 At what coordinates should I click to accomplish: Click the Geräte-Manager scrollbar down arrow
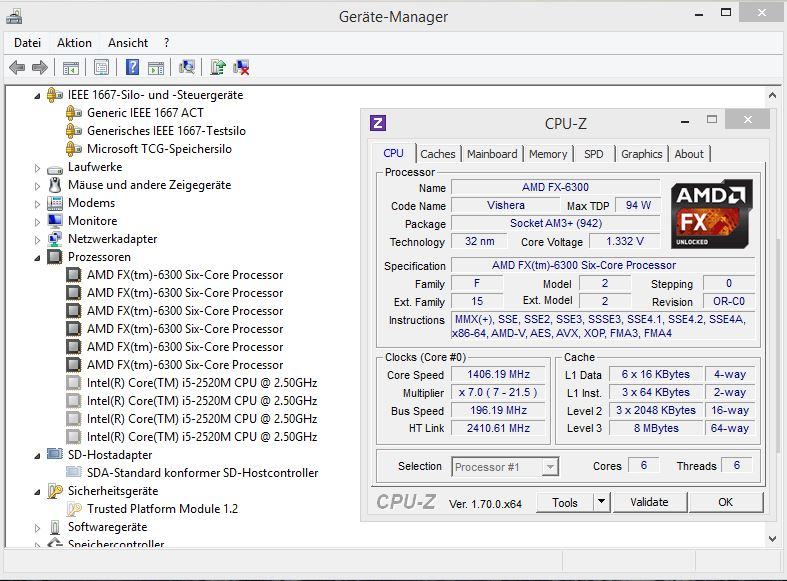point(772,538)
